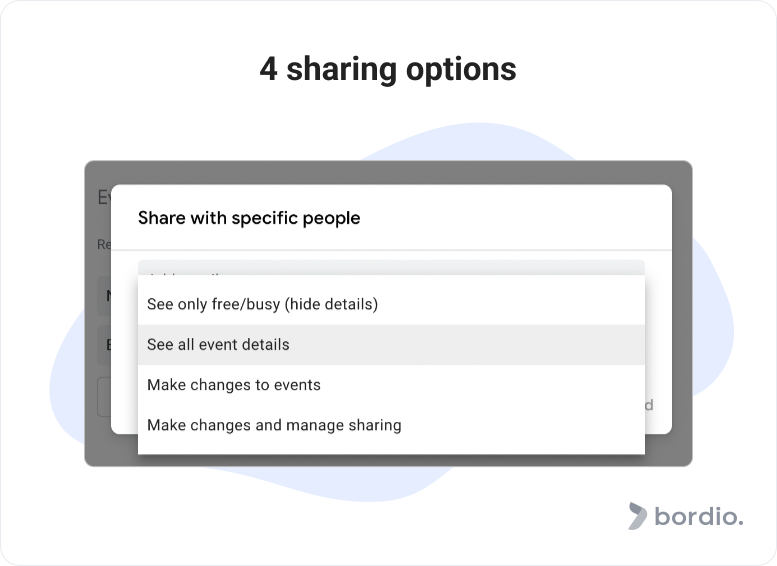Choose the highlighted 'See all event details' option
Viewport: 777px width, 566px height.
391,345
